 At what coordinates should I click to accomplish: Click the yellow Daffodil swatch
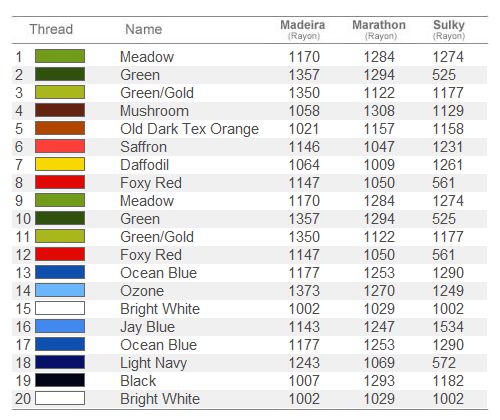pyautogui.click(x=60, y=164)
